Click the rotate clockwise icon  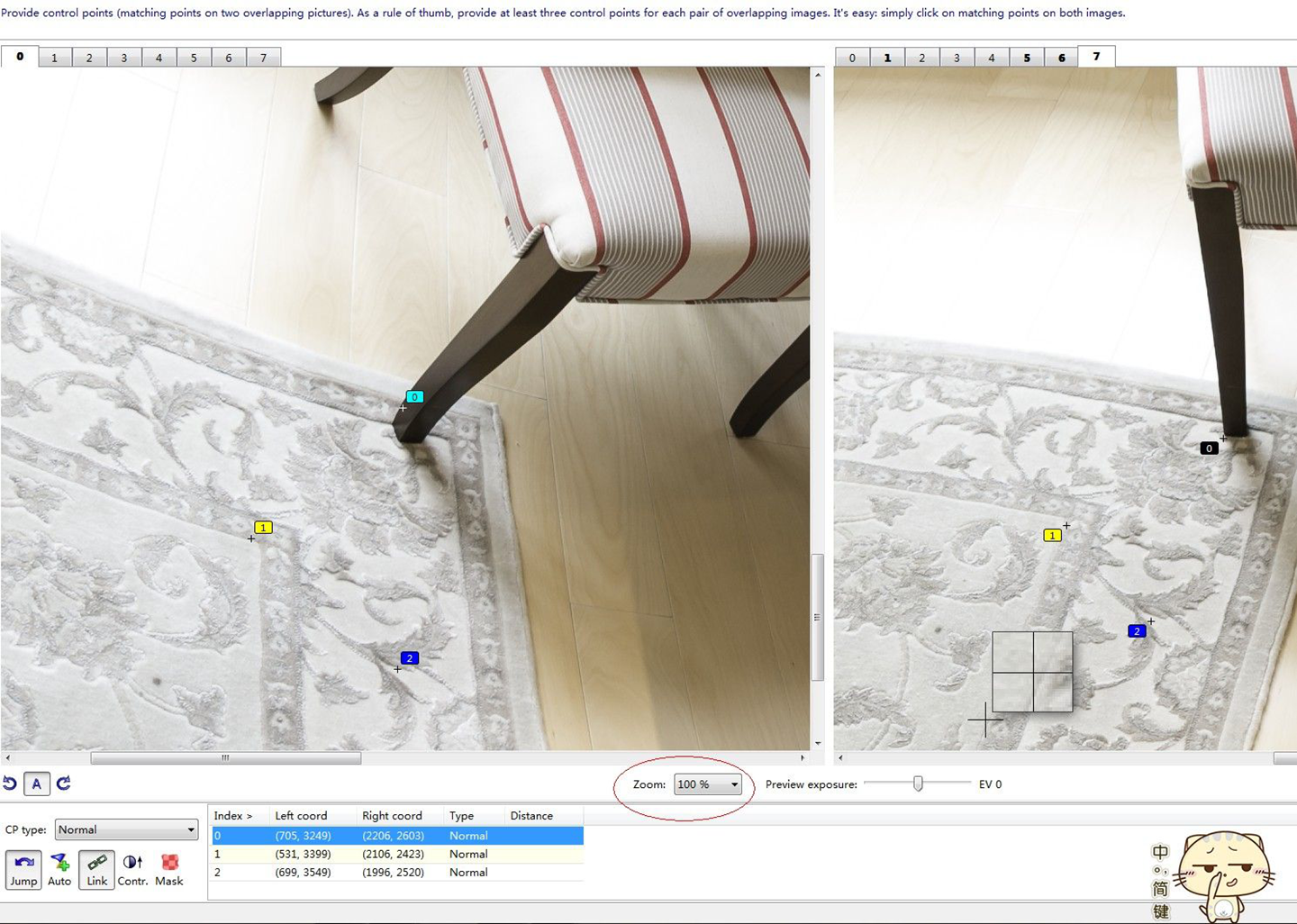tap(63, 784)
